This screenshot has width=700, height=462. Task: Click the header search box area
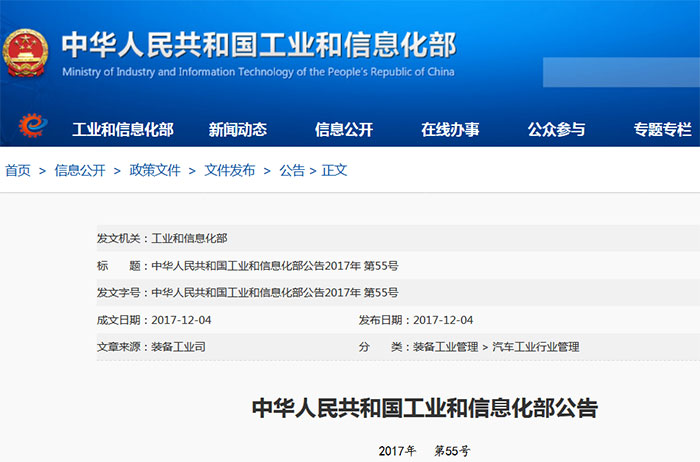pos(621,72)
